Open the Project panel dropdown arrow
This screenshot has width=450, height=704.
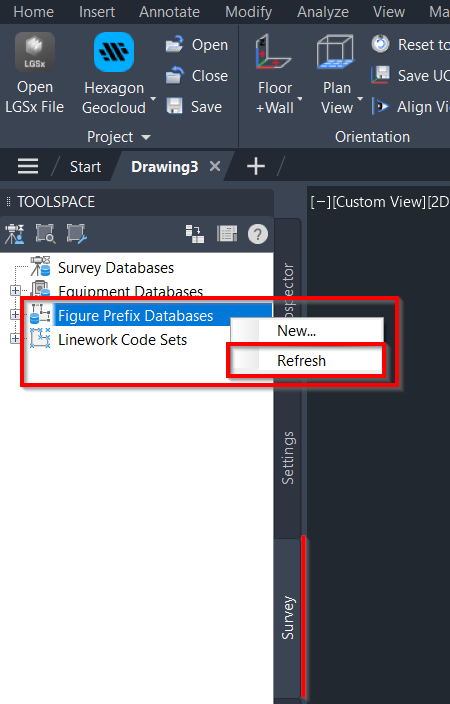pos(146,137)
